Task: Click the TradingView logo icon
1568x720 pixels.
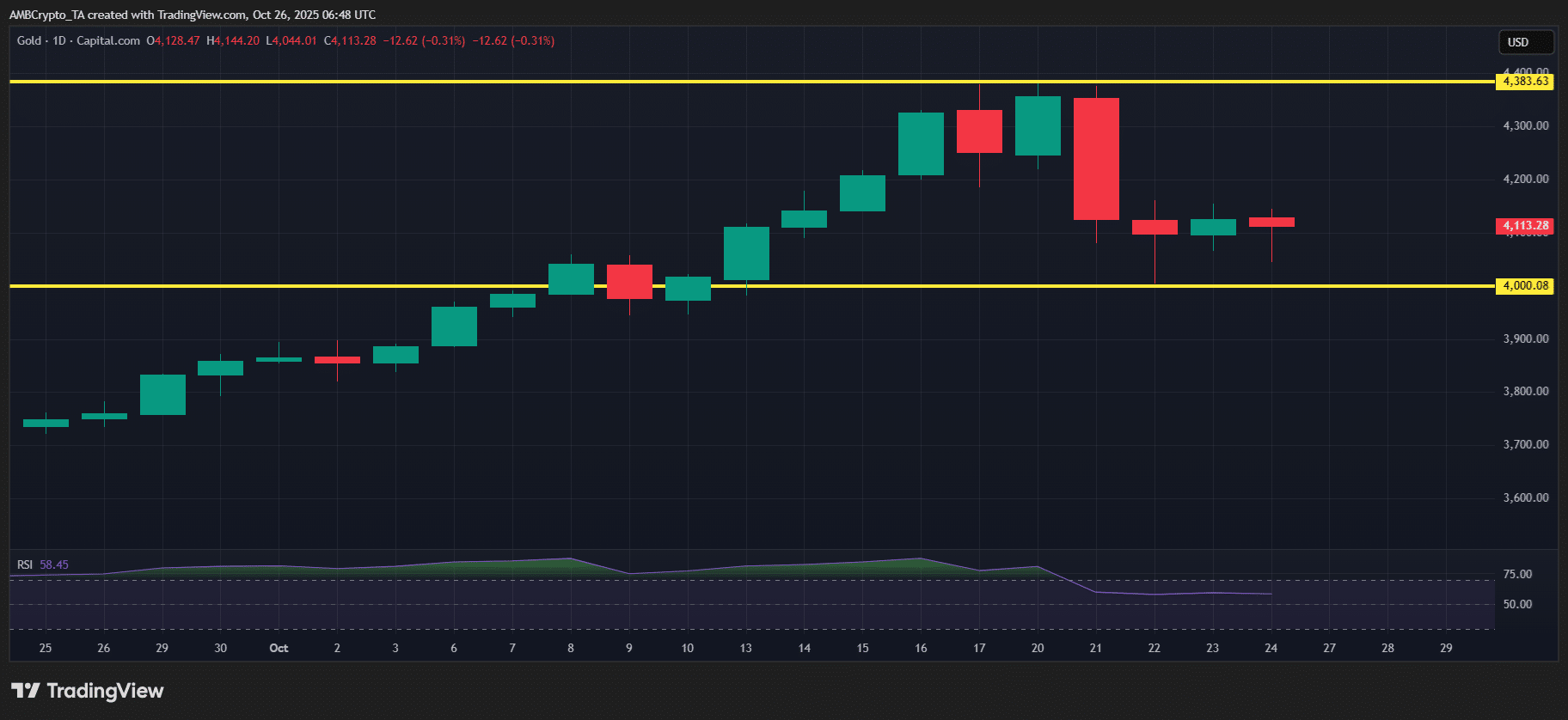Action: point(26,691)
